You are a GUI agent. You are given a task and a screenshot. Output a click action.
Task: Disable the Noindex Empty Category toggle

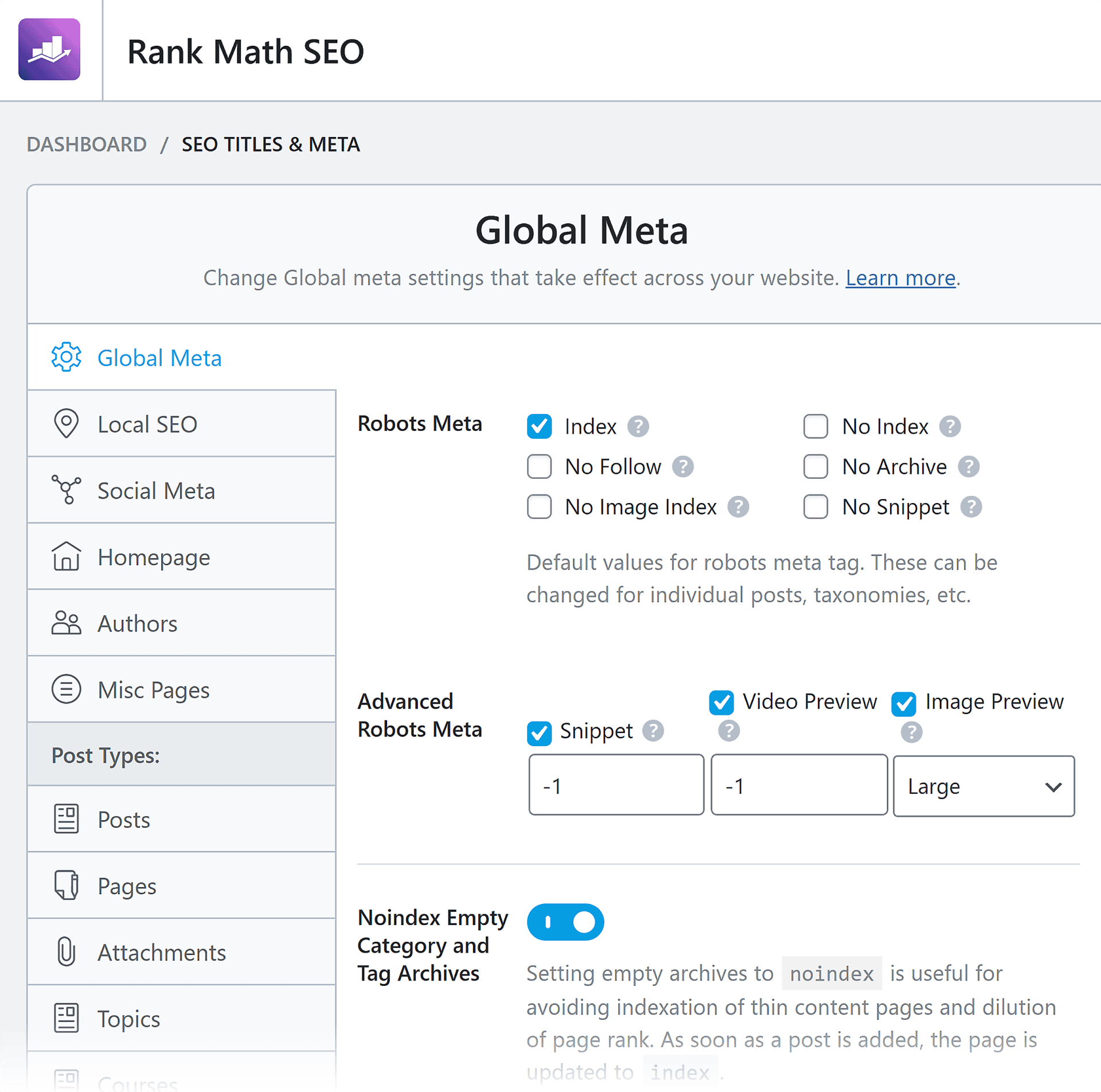(565, 922)
